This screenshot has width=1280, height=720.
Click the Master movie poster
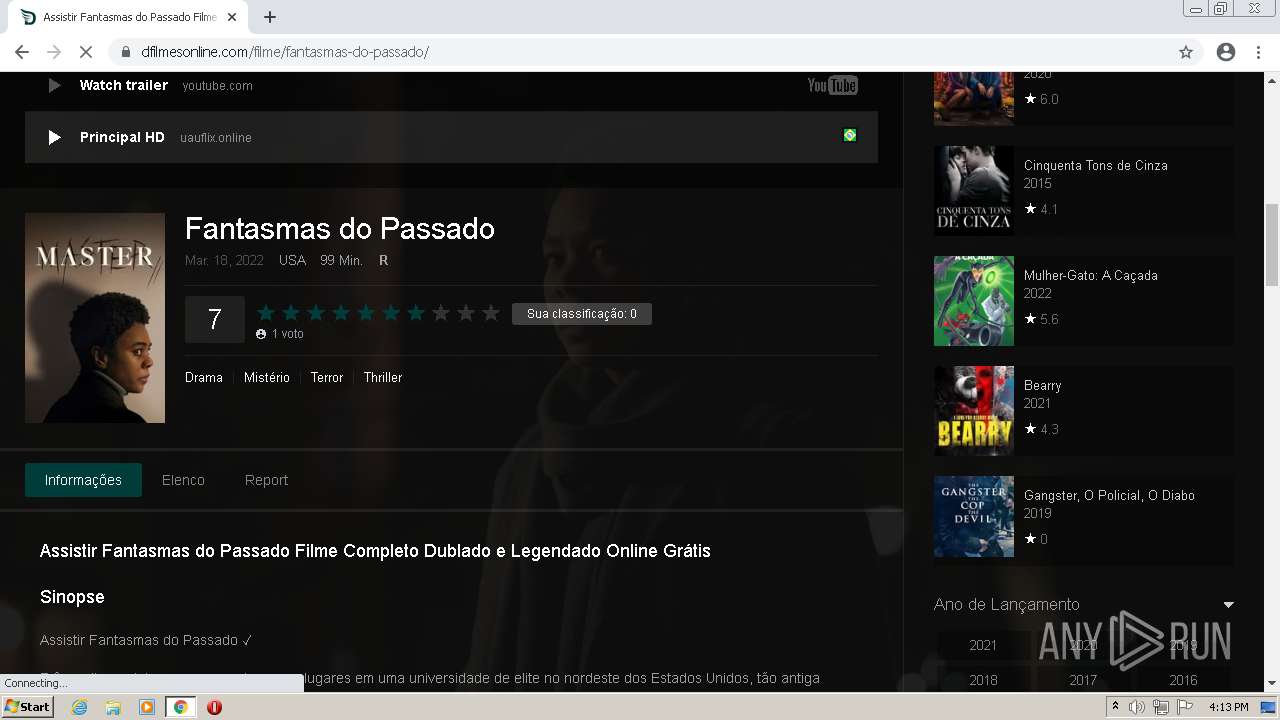click(95, 318)
